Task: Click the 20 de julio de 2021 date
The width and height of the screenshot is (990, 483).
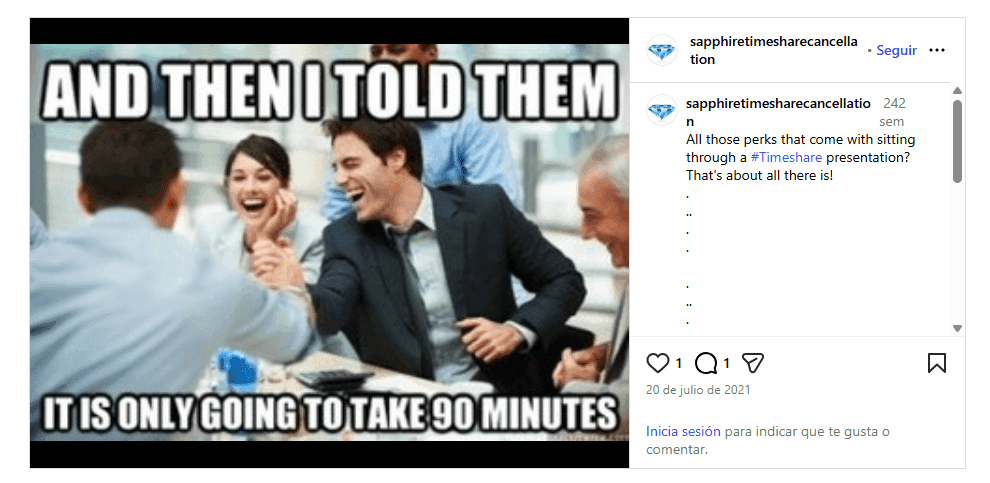Action: (x=698, y=390)
